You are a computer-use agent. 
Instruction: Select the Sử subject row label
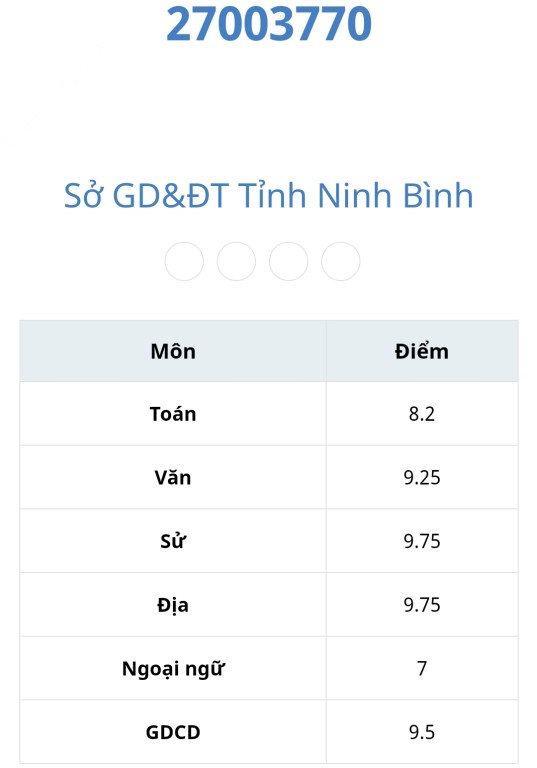[173, 541]
